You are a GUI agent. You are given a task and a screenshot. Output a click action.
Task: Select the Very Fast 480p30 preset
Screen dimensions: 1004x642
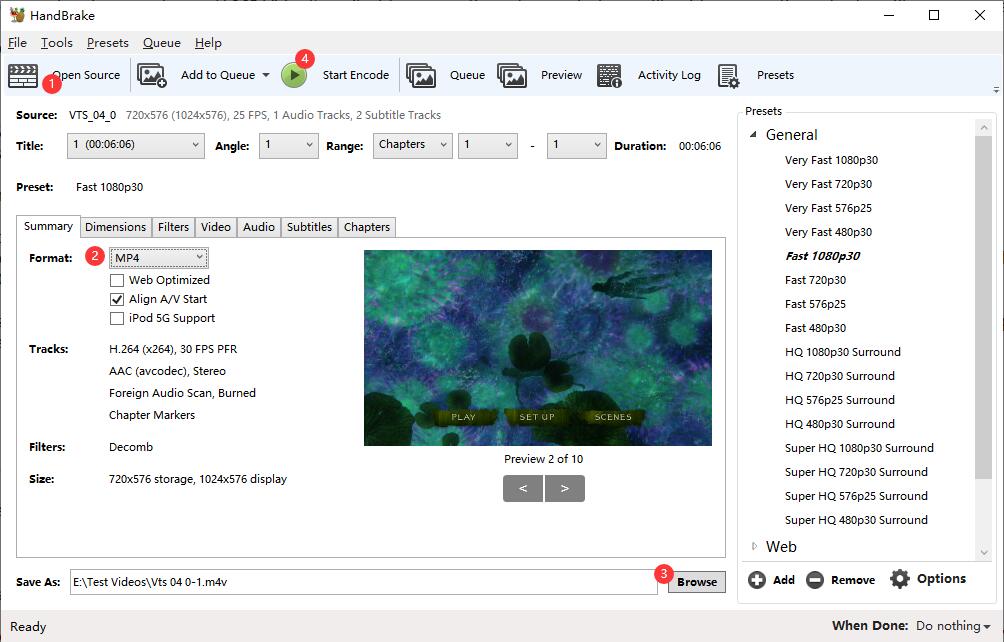829,232
